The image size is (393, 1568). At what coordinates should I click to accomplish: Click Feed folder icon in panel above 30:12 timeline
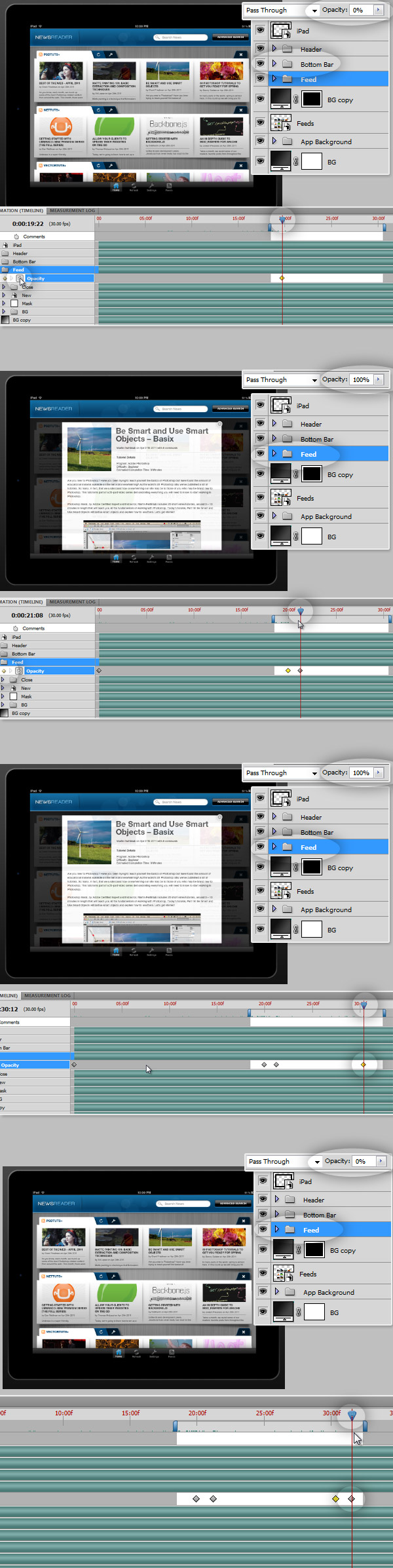pos(287,847)
